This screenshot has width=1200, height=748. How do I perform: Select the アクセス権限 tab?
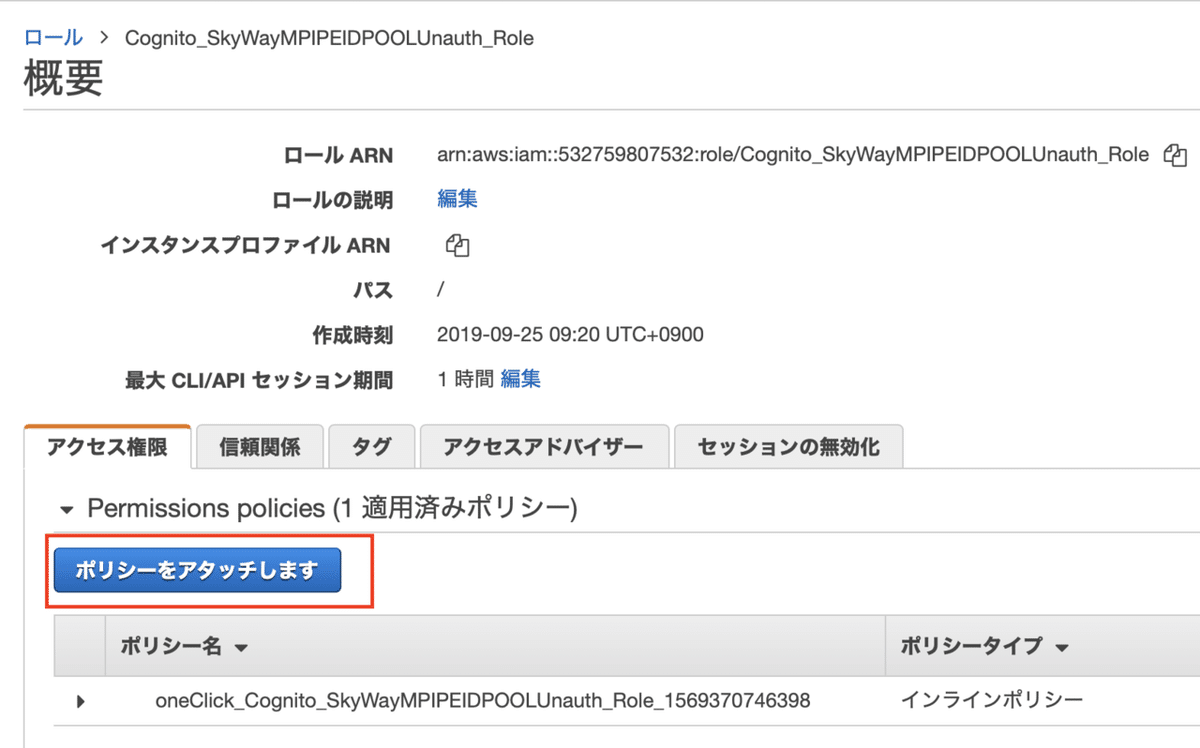click(x=107, y=447)
